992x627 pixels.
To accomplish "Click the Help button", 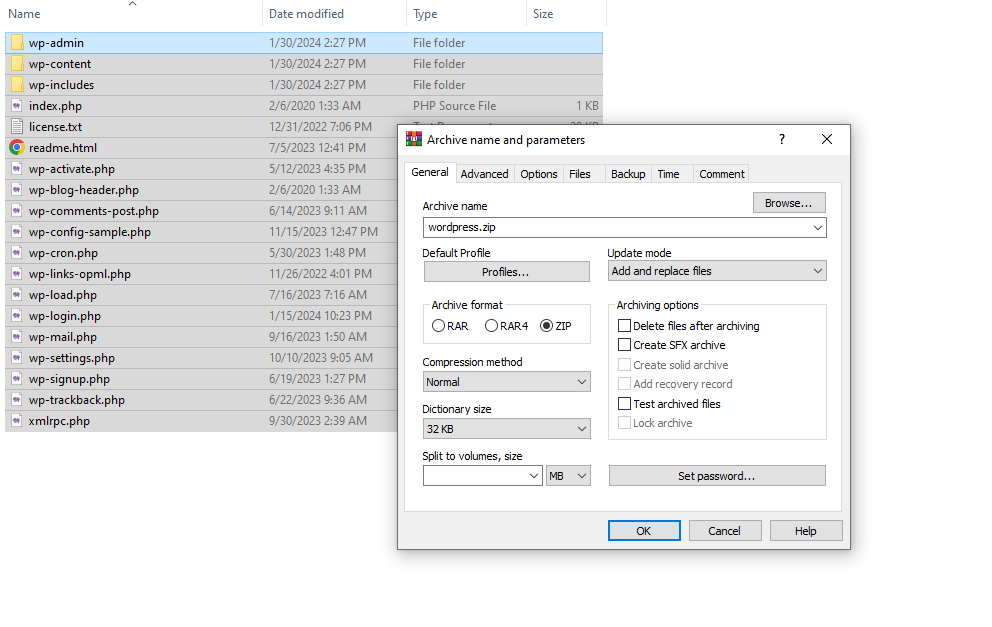I will click(805, 531).
